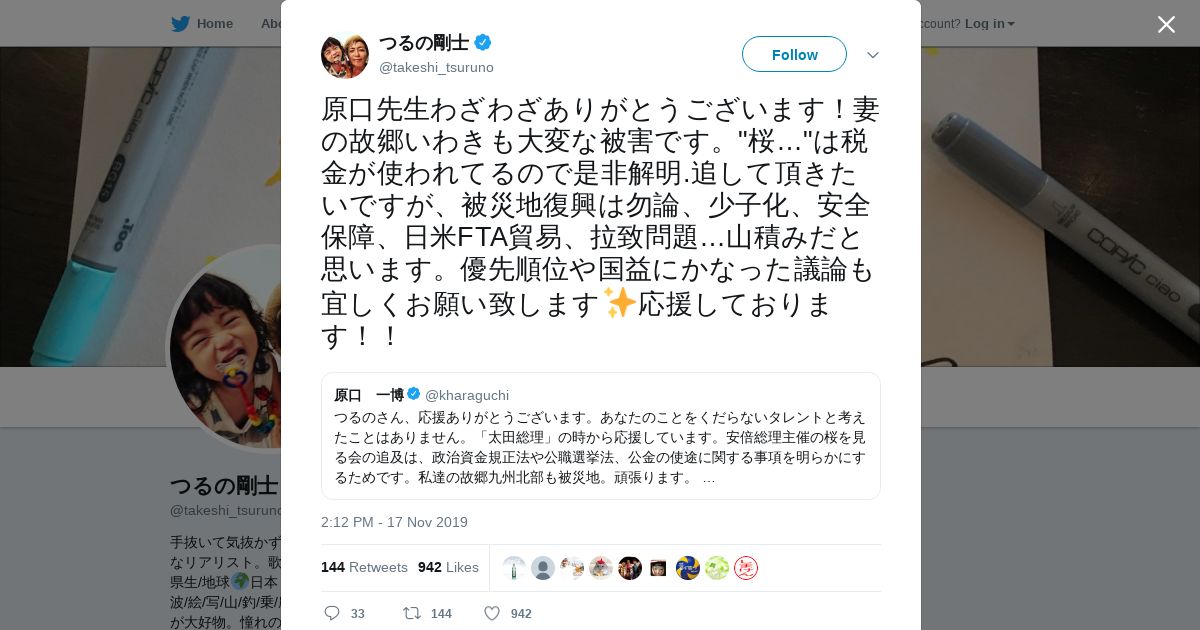Open tweet timestamp 2:12 PM - 17 Nov 2019

point(394,522)
